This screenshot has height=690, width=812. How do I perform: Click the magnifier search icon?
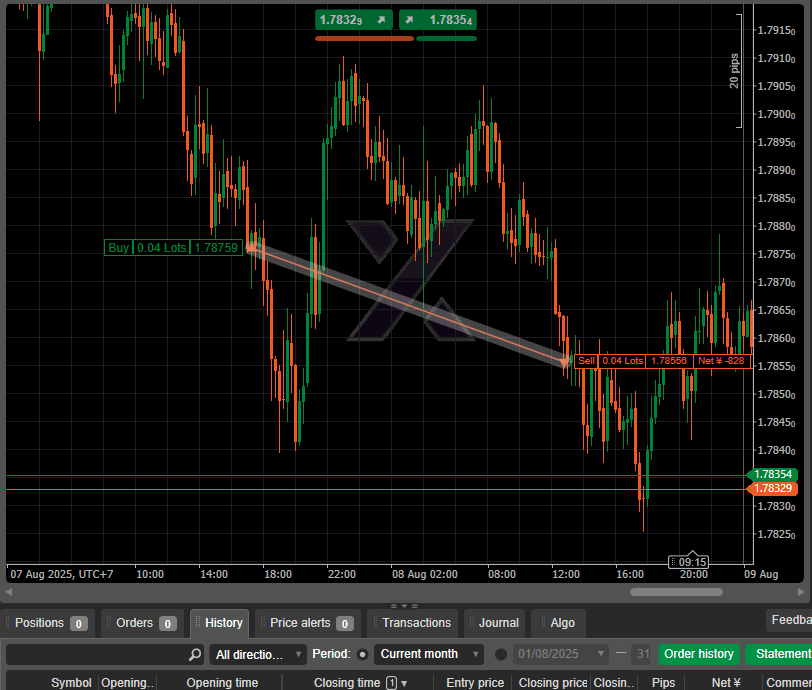click(x=195, y=654)
